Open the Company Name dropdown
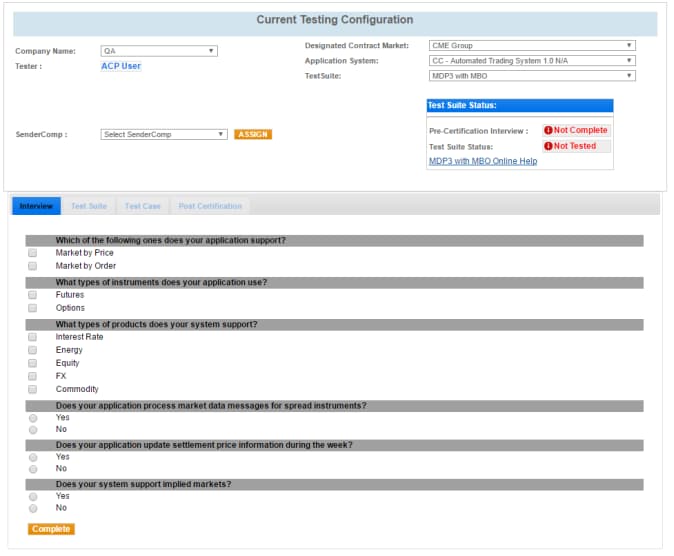 coord(159,51)
